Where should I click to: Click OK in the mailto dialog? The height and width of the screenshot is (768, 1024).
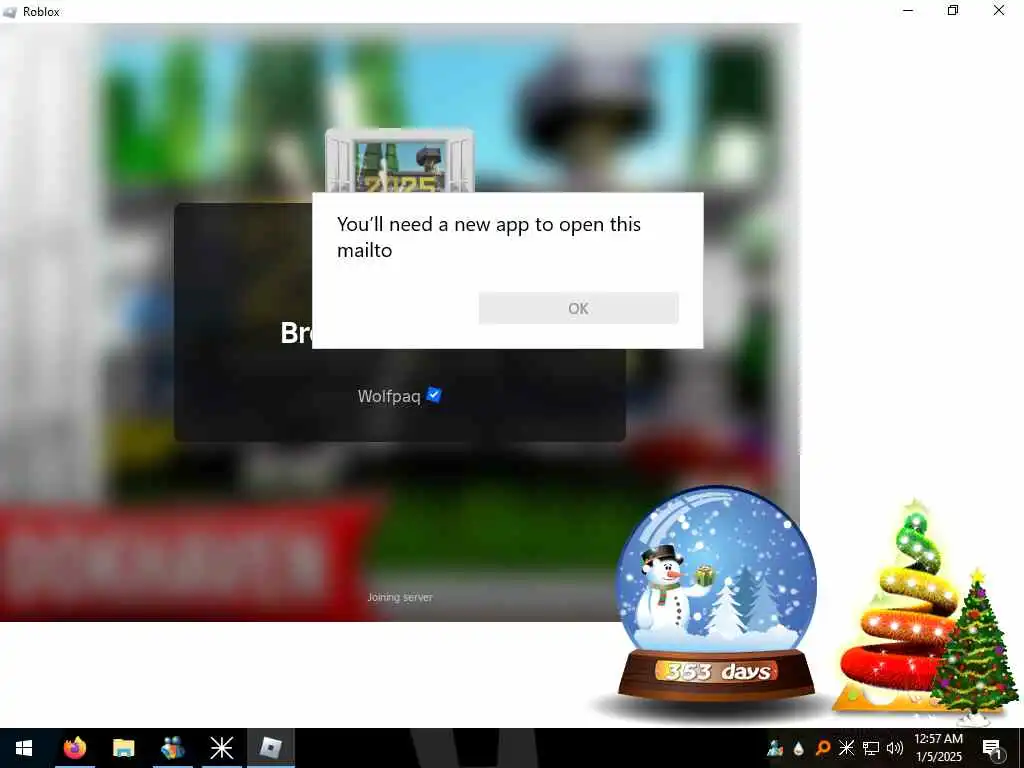(579, 308)
